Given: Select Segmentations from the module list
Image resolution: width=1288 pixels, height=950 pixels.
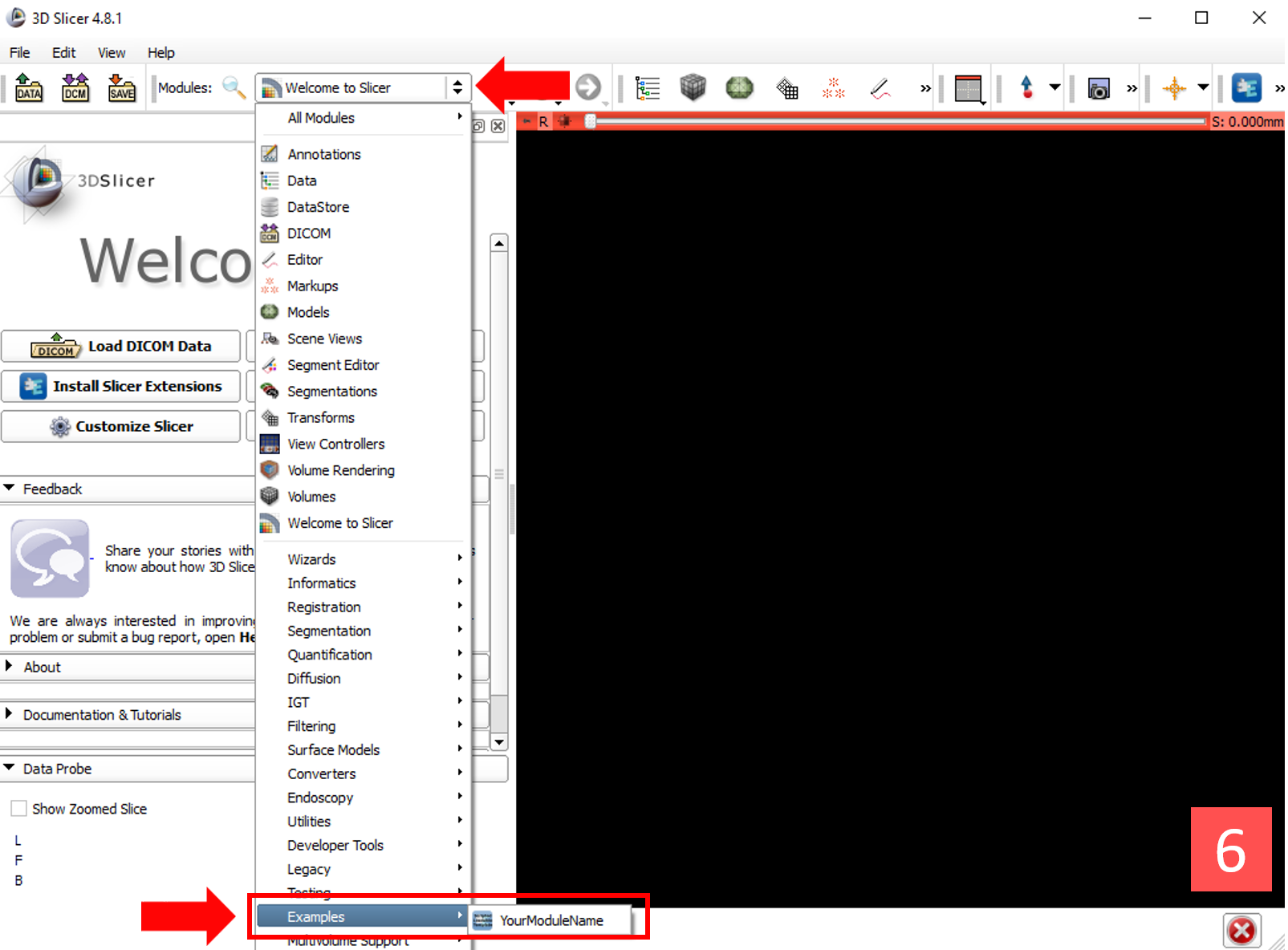Looking at the screenshot, I should [x=363, y=392].
